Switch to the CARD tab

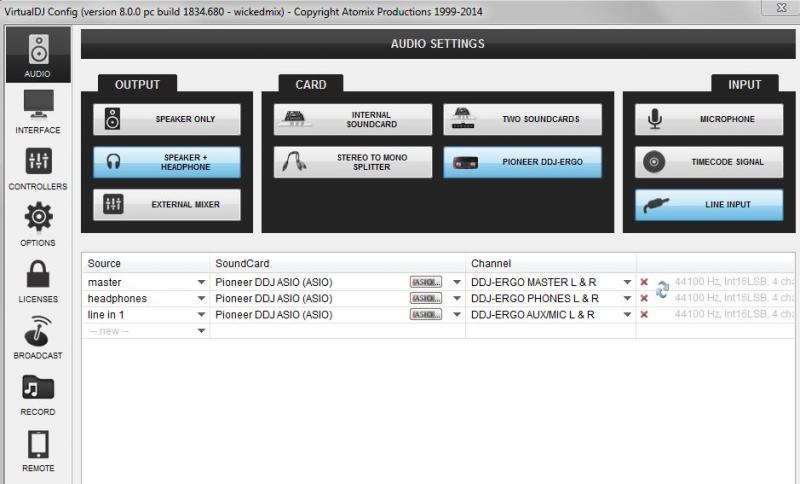[x=311, y=84]
